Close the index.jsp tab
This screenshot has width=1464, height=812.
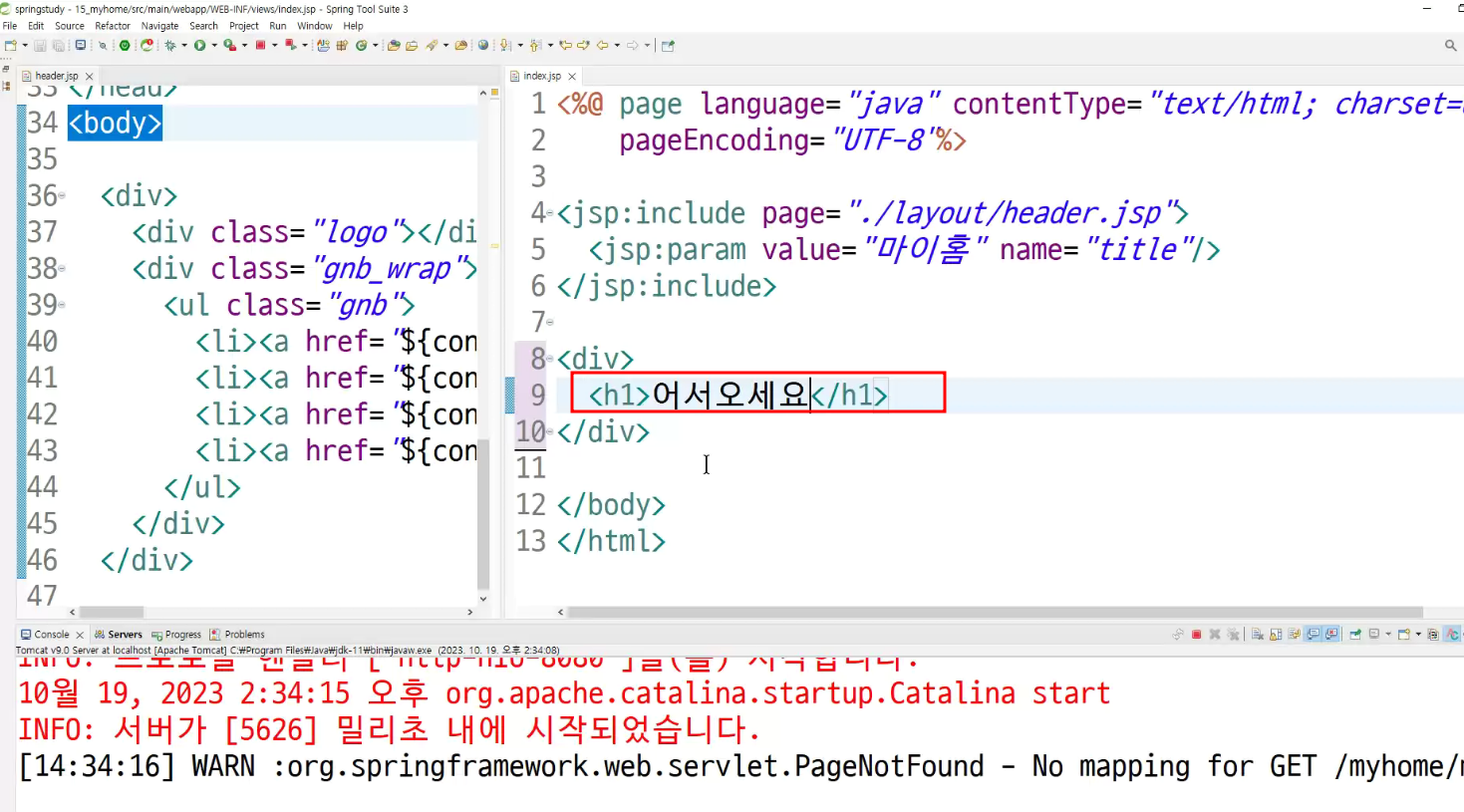pos(572,76)
